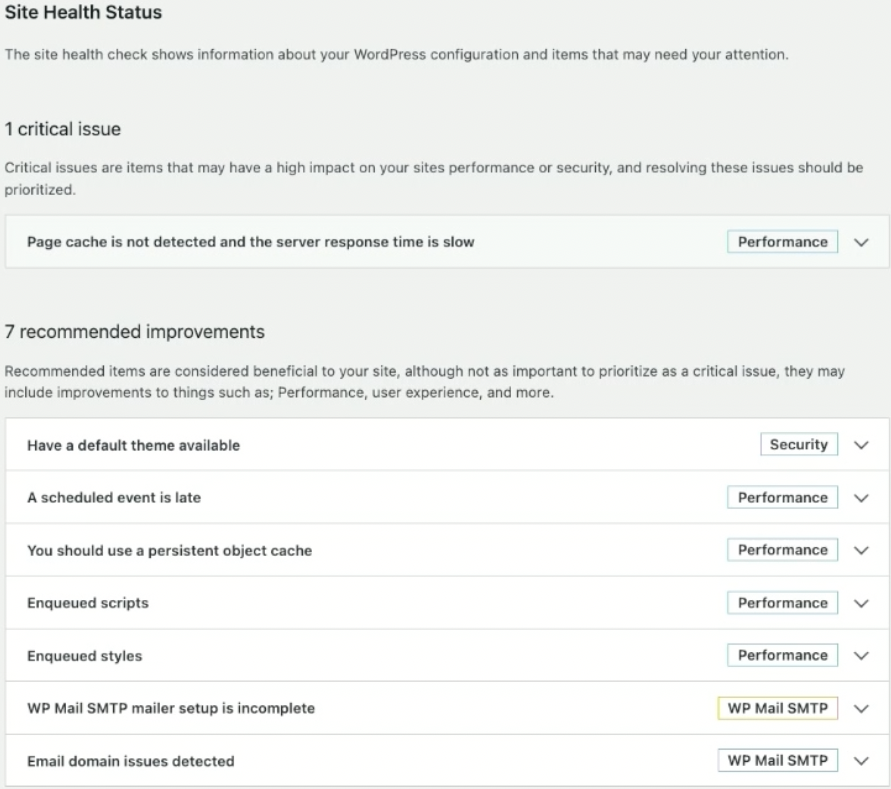Click the '1 critical issue' heading
The image size is (891, 789).
(x=63, y=129)
